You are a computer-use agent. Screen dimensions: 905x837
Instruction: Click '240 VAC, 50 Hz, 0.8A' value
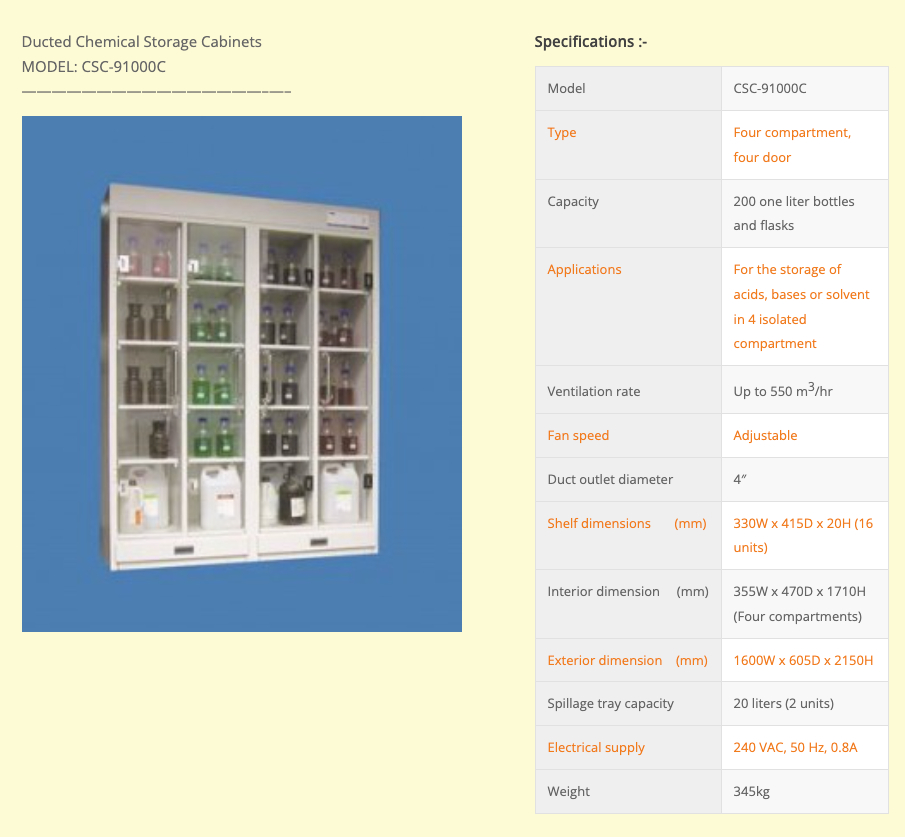point(795,748)
